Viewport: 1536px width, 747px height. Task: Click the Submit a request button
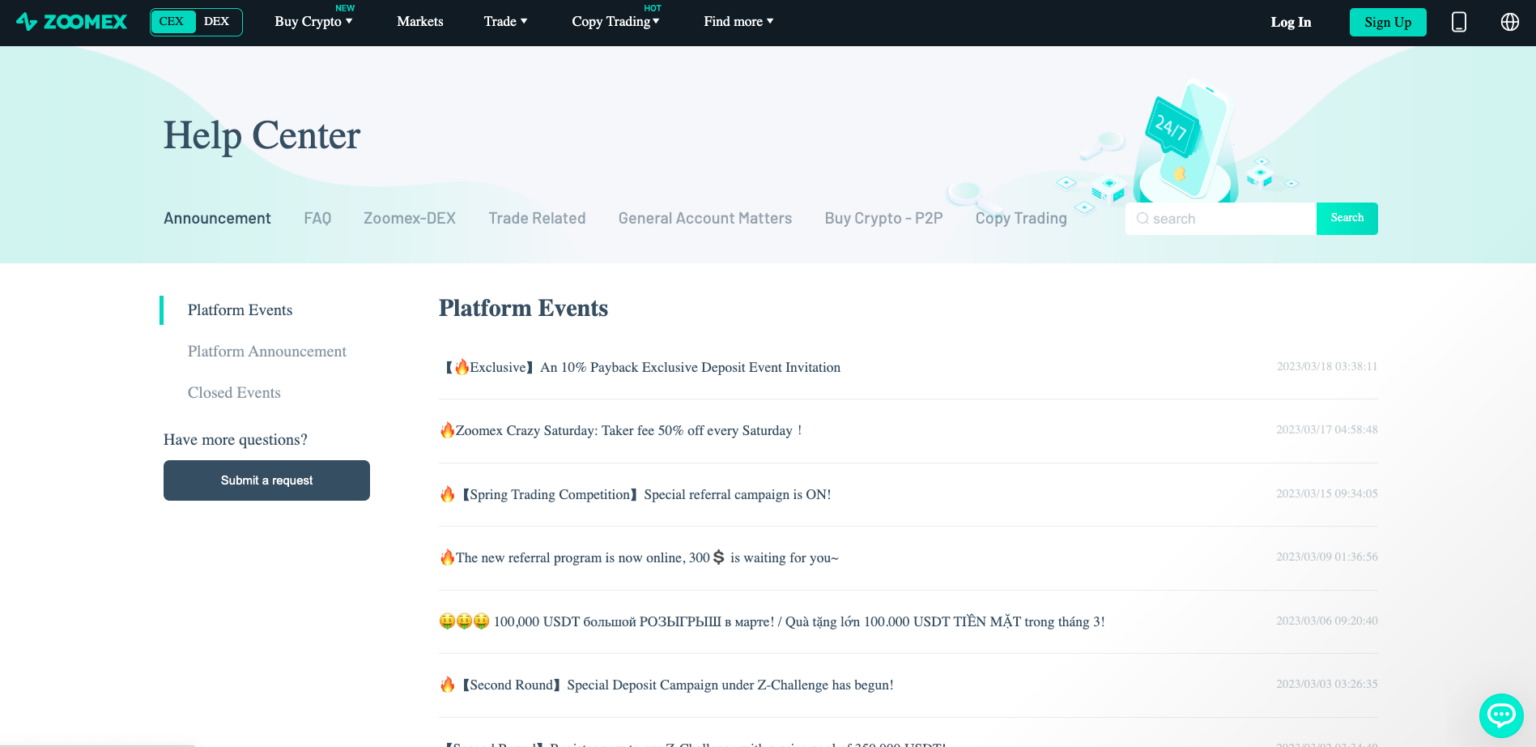[267, 480]
